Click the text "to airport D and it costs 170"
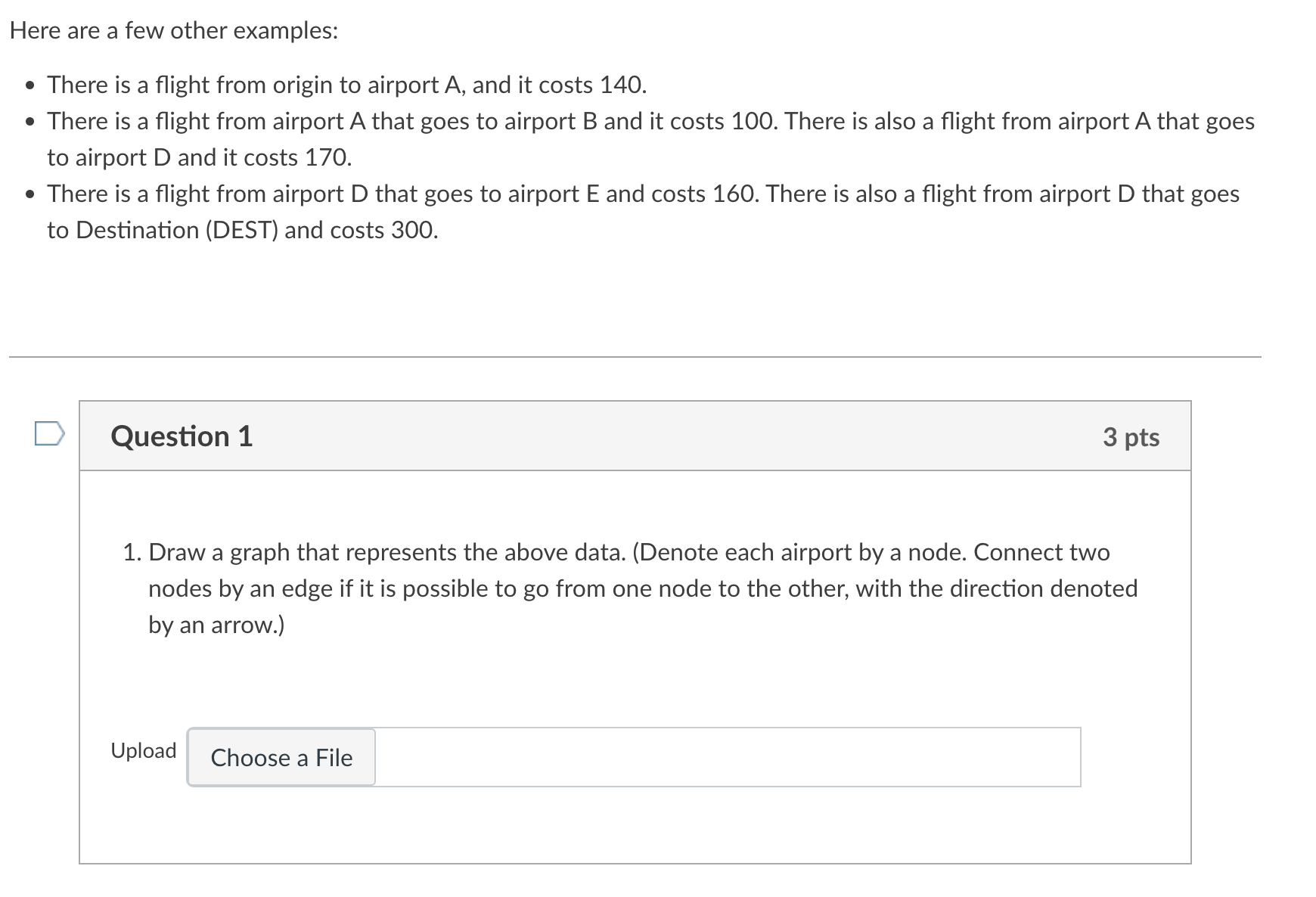The image size is (1316, 897). coord(200,157)
